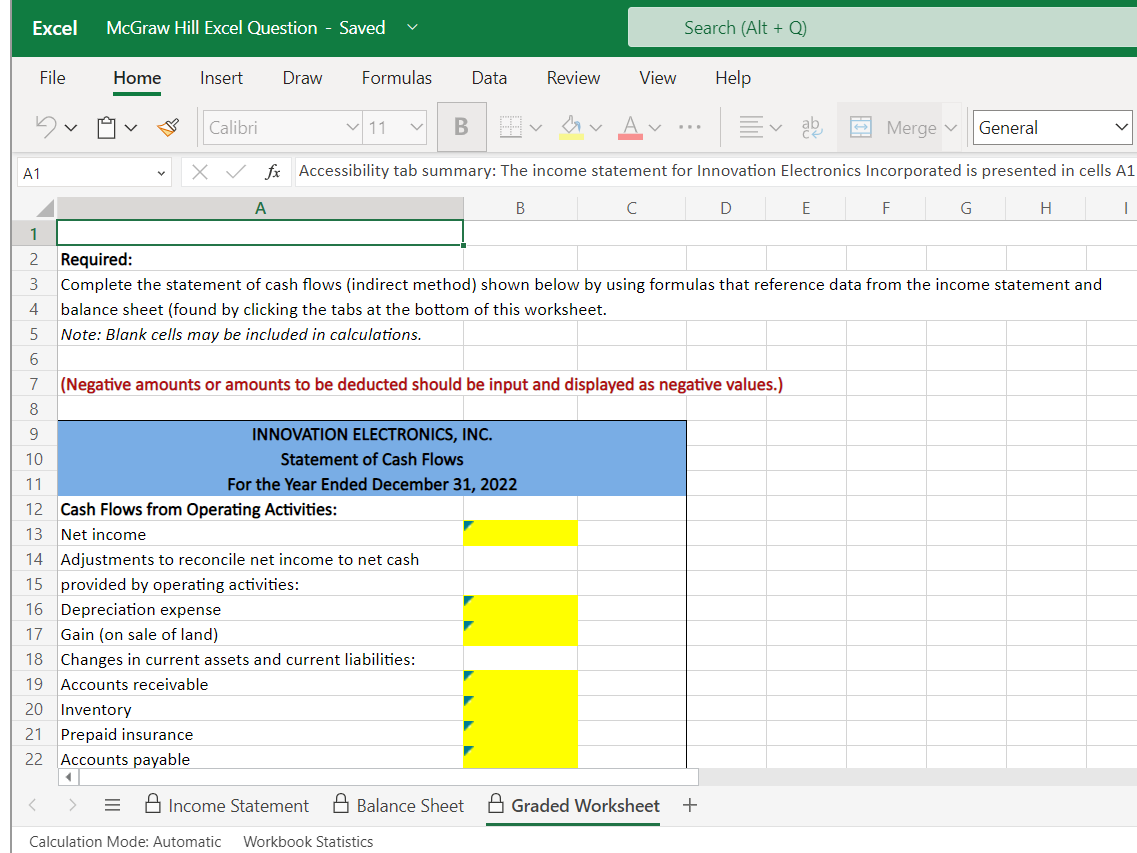Screen dimensions: 1137x853
Task: Open the General number format dropdown
Action: [1122, 127]
